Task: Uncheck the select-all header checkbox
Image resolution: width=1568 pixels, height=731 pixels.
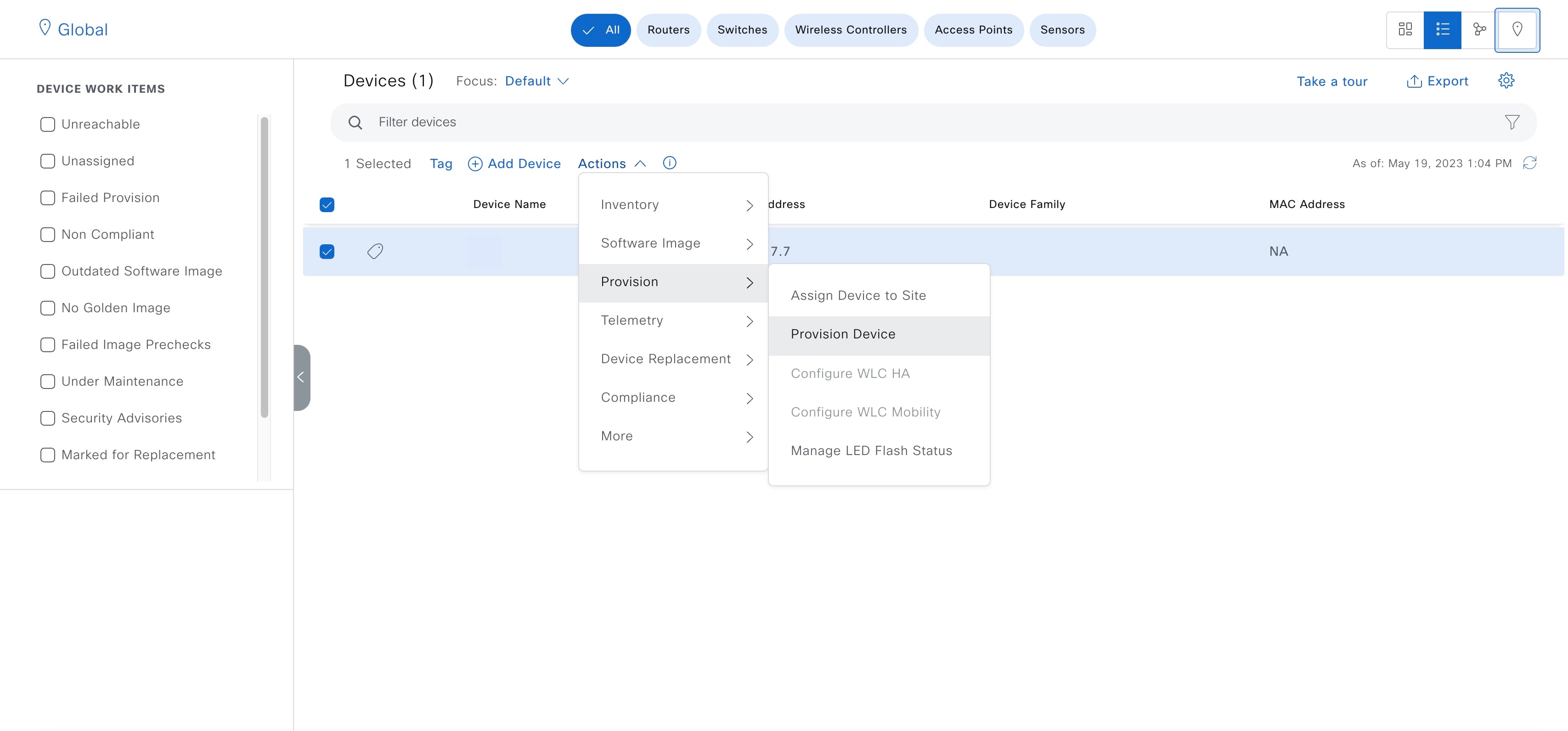Action: (x=327, y=204)
